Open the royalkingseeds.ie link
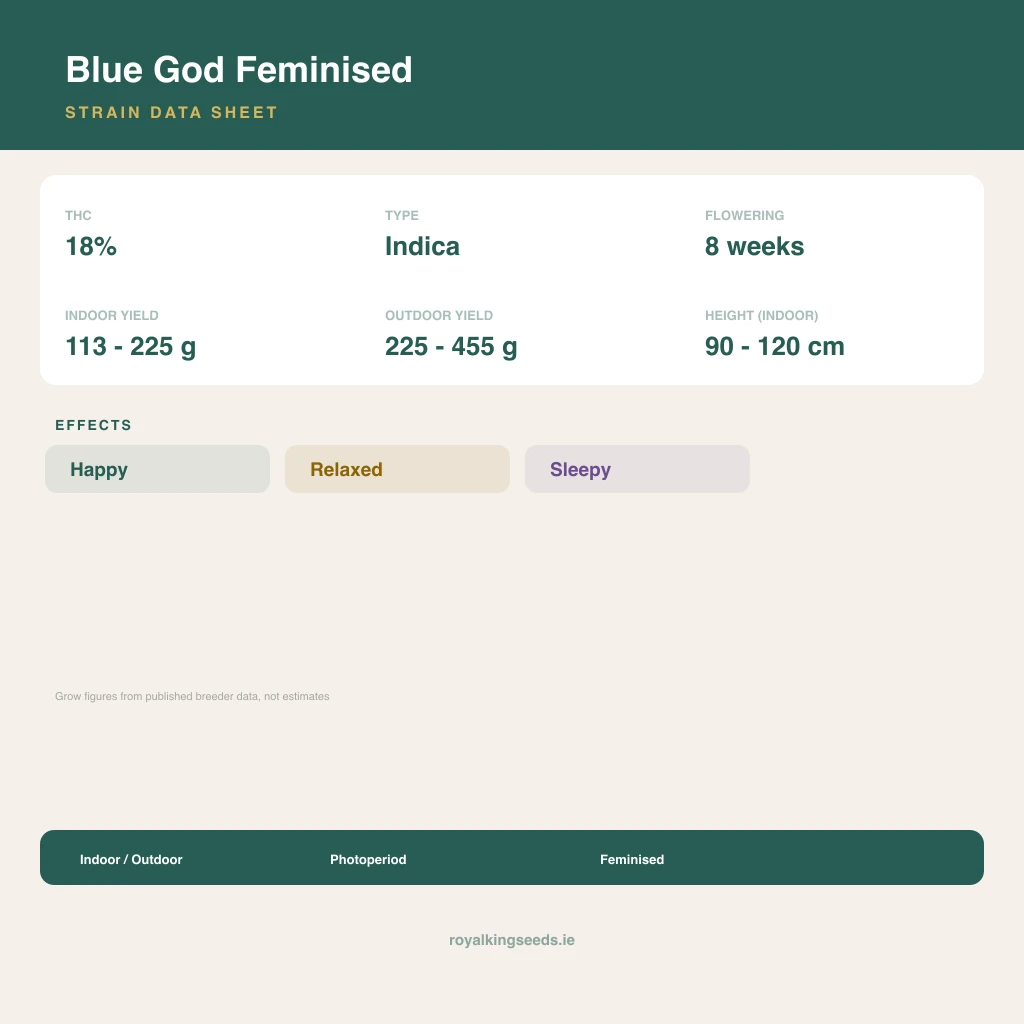1024x1024 pixels. (x=512, y=940)
